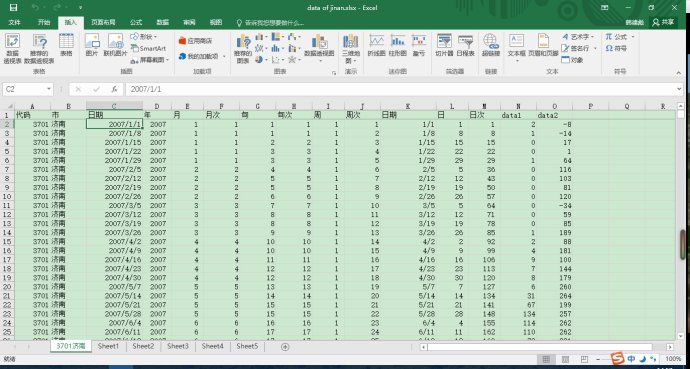Insert a Picture (图片) from file
This screenshot has width=690, height=369.
[92, 45]
